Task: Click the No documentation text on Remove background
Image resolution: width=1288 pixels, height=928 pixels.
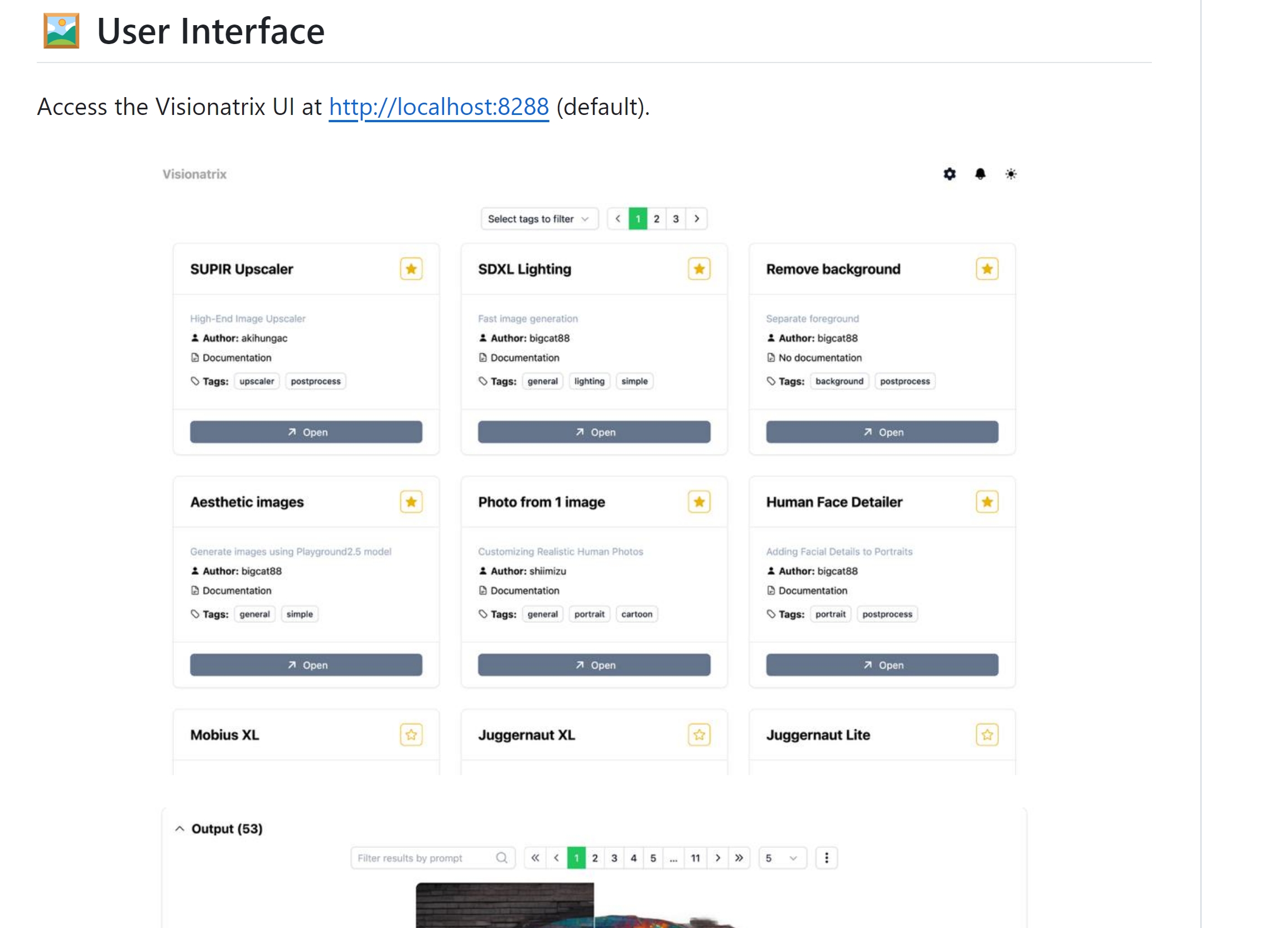Action: point(820,358)
